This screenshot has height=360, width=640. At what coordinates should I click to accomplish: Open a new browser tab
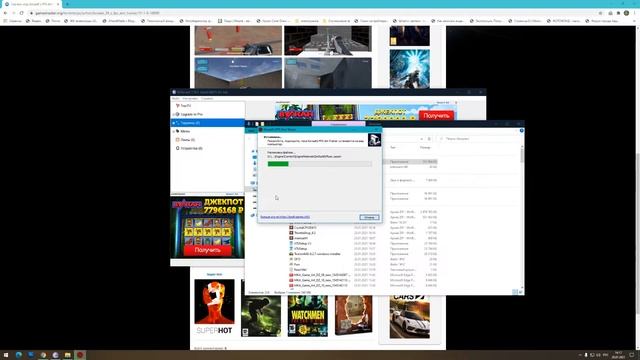click(67, 4)
